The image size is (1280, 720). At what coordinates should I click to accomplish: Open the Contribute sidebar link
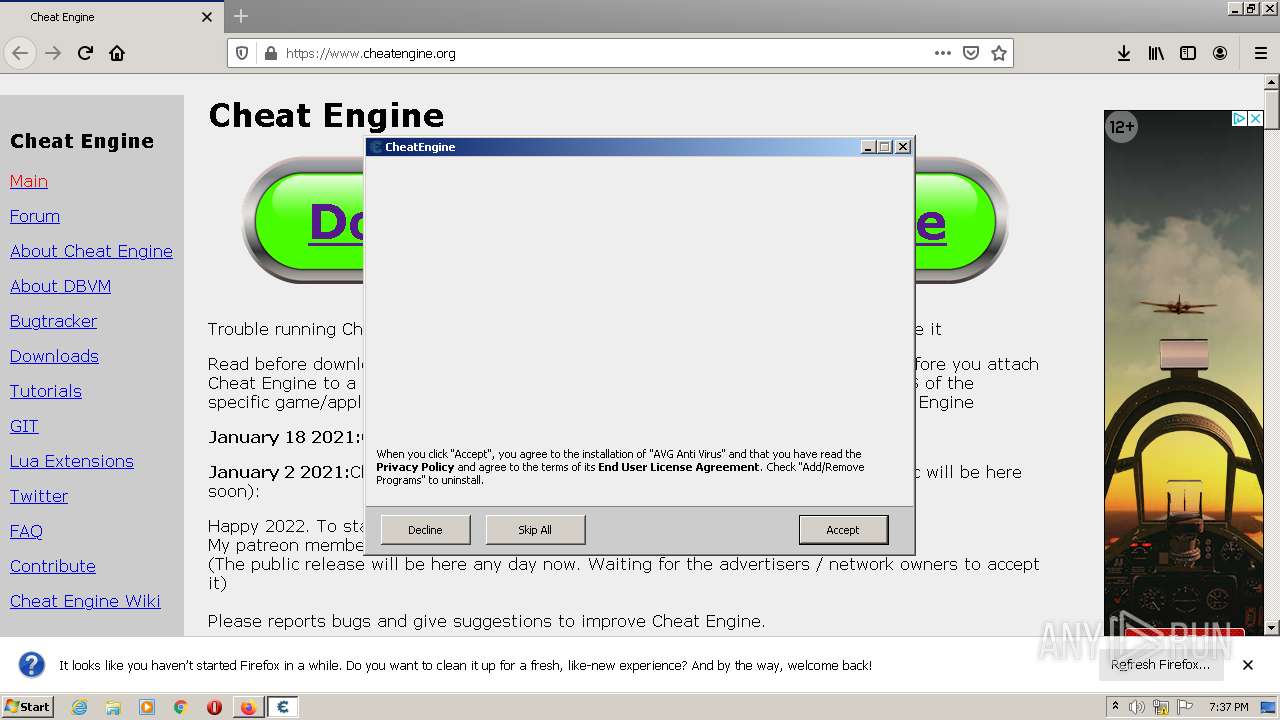coord(53,566)
